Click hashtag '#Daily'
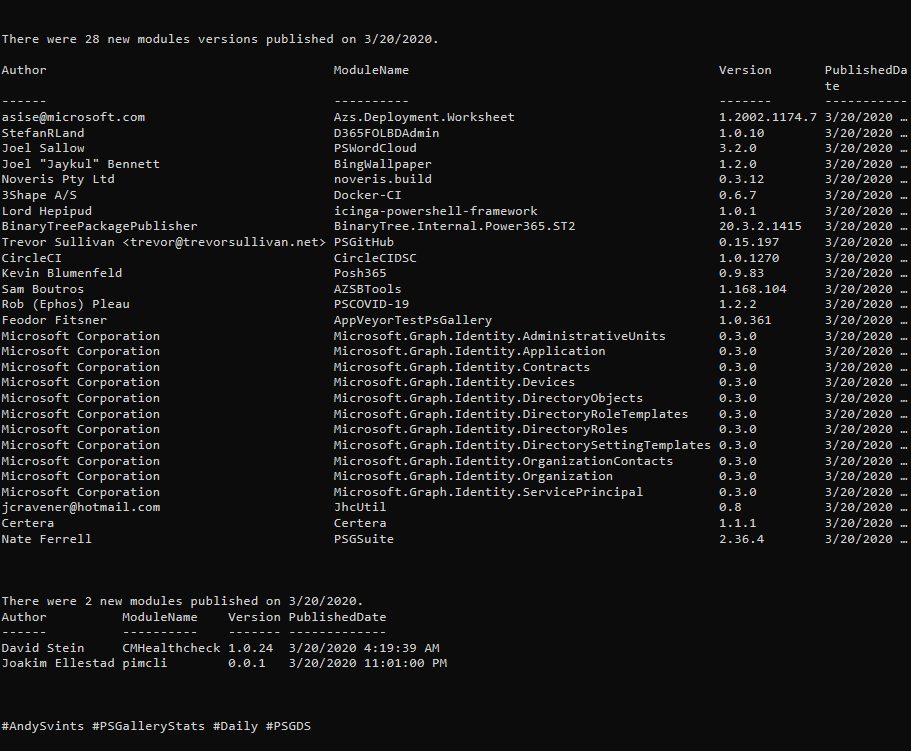Image resolution: width=911 pixels, height=751 pixels. tap(235, 727)
